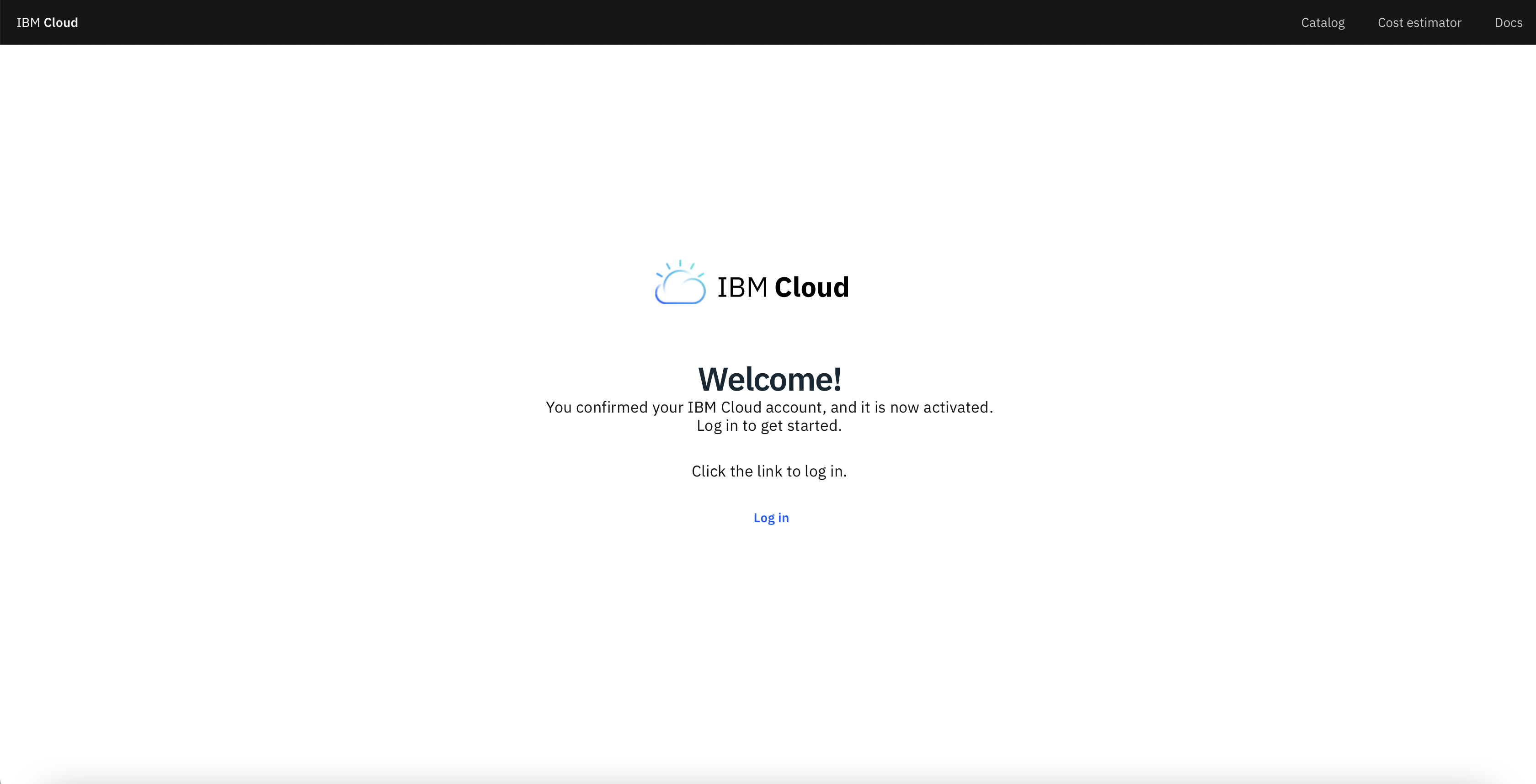Viewport: 1536px width, 784px height.
Task: Click 'Log in to get started' sentence
Action: pyautogui.click(x=769, y=425)
